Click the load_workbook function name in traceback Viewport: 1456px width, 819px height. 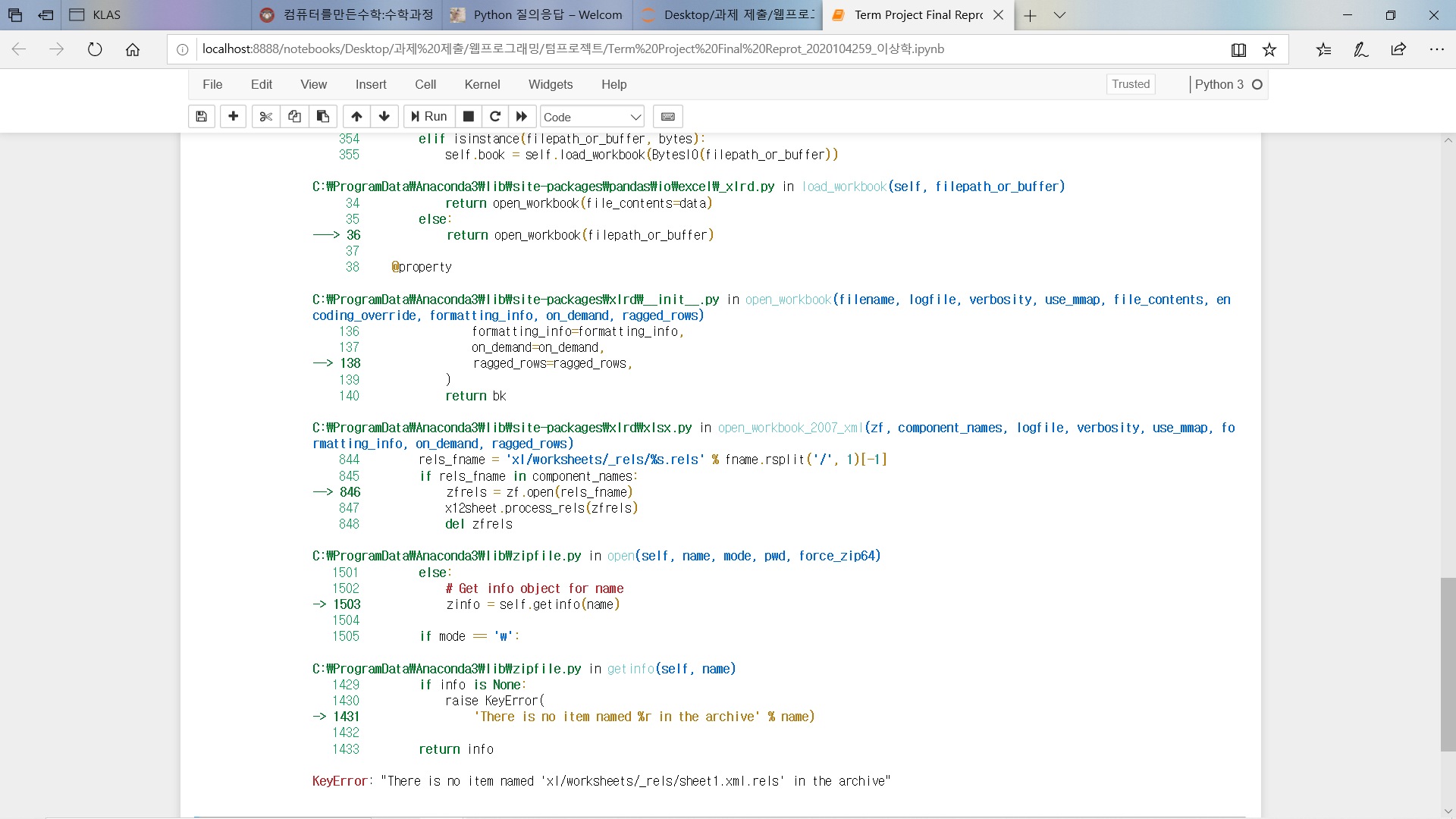pos(844,187)
